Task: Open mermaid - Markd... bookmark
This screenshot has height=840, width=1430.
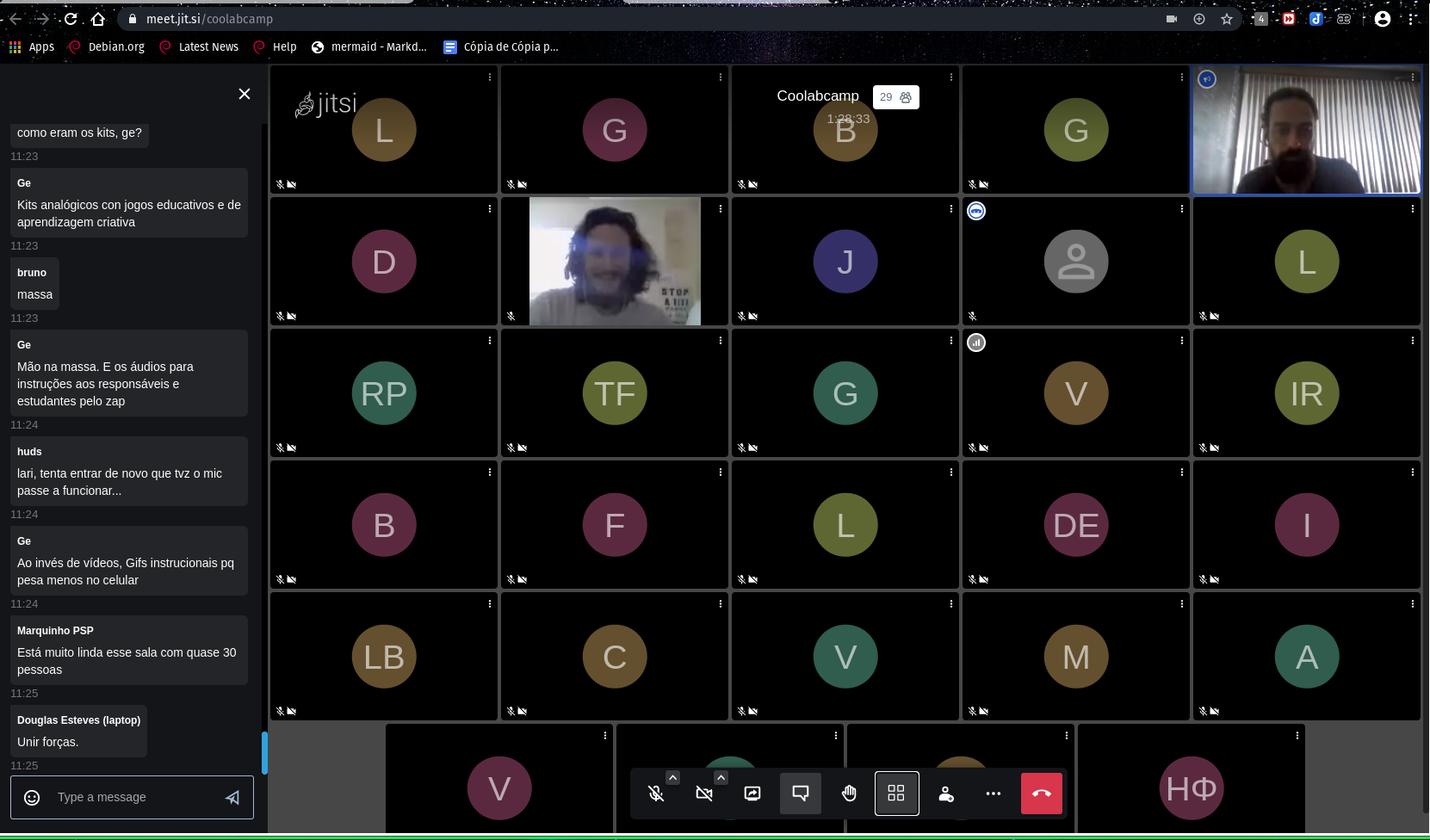Action: [369, 47]
